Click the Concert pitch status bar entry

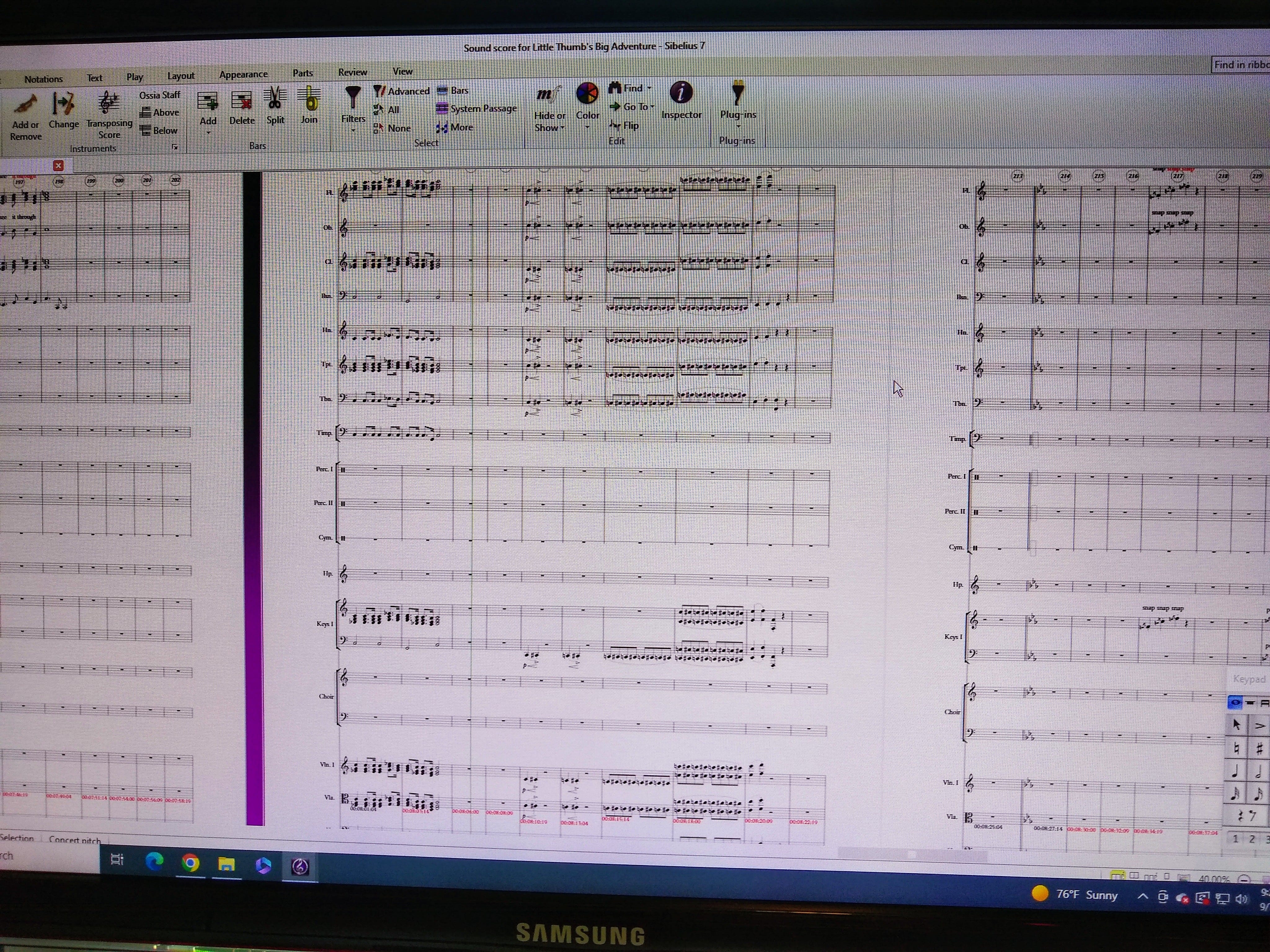75,840
